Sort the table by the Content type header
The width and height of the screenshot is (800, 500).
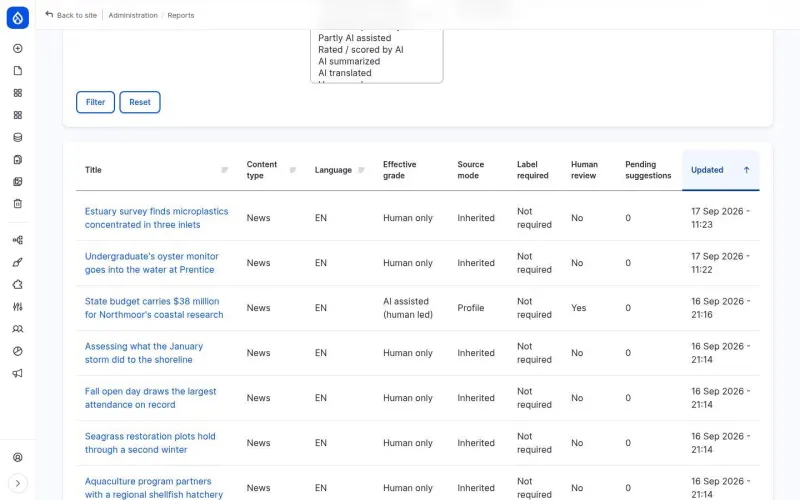tap(262, 170)
